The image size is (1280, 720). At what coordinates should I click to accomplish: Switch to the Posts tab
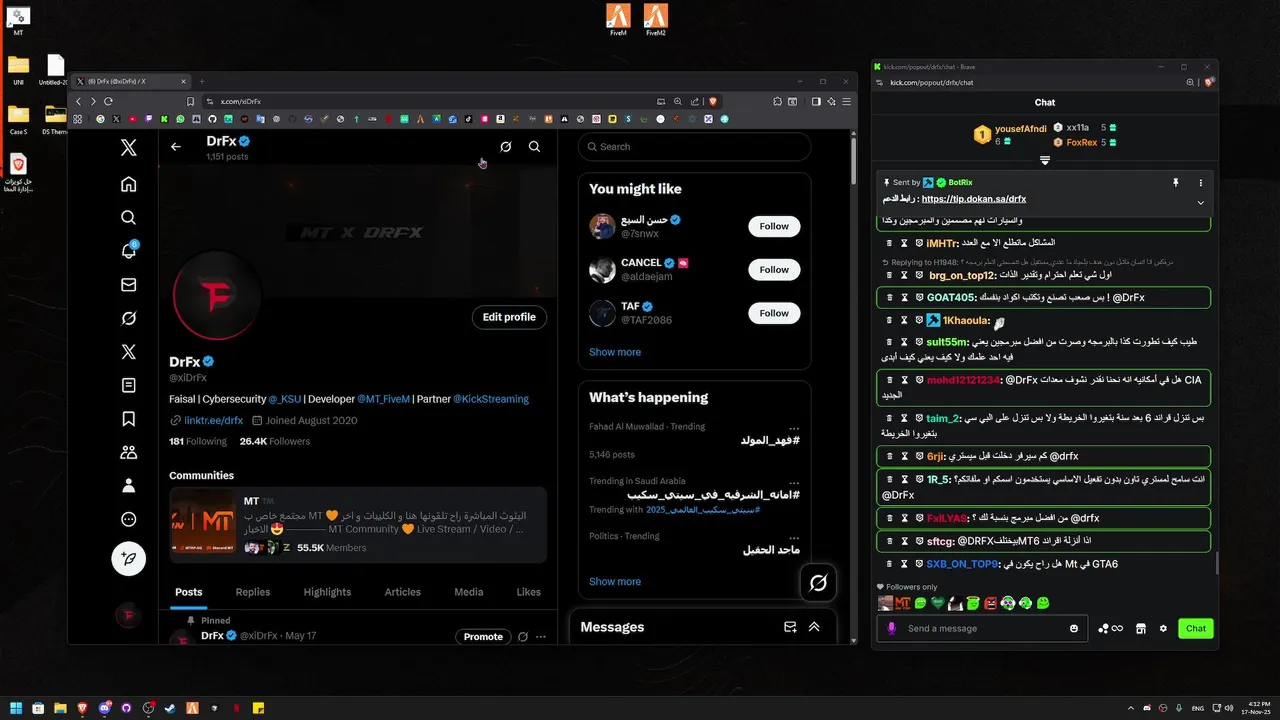pyautogui.click(x=189, y=592)
